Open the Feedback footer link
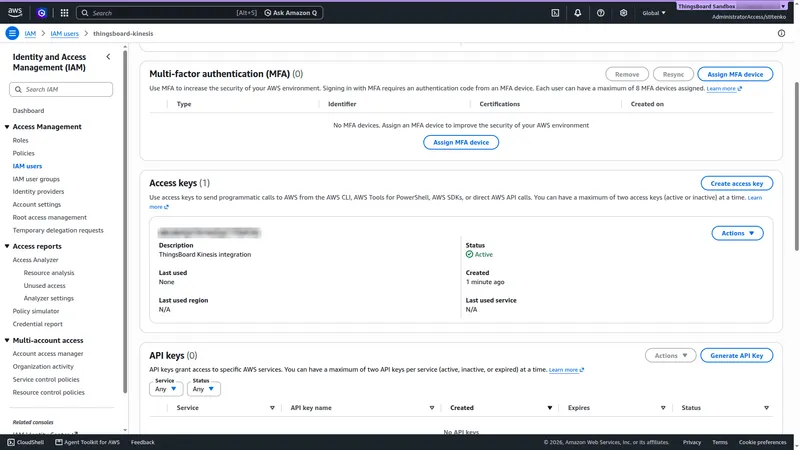Image resolution: width=800 pixels, height=450 pixels. coord(142,442)
